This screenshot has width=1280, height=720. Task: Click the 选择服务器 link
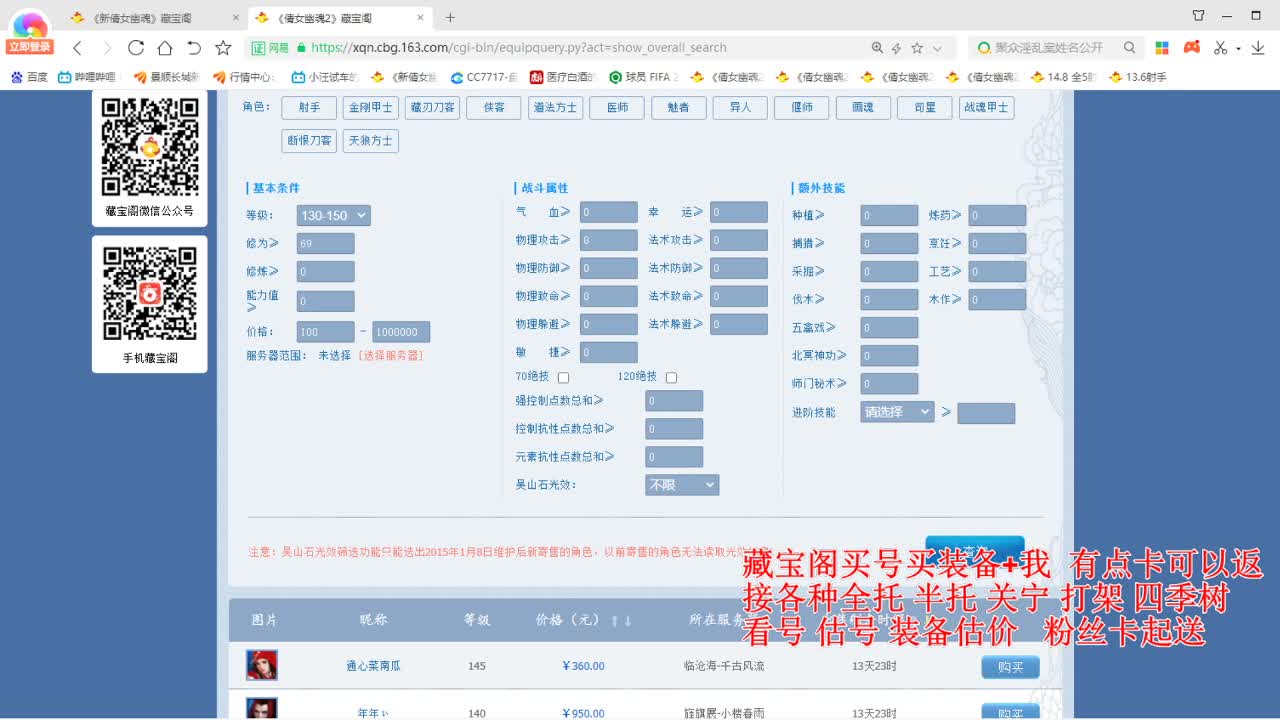click(x=392, y=353)
